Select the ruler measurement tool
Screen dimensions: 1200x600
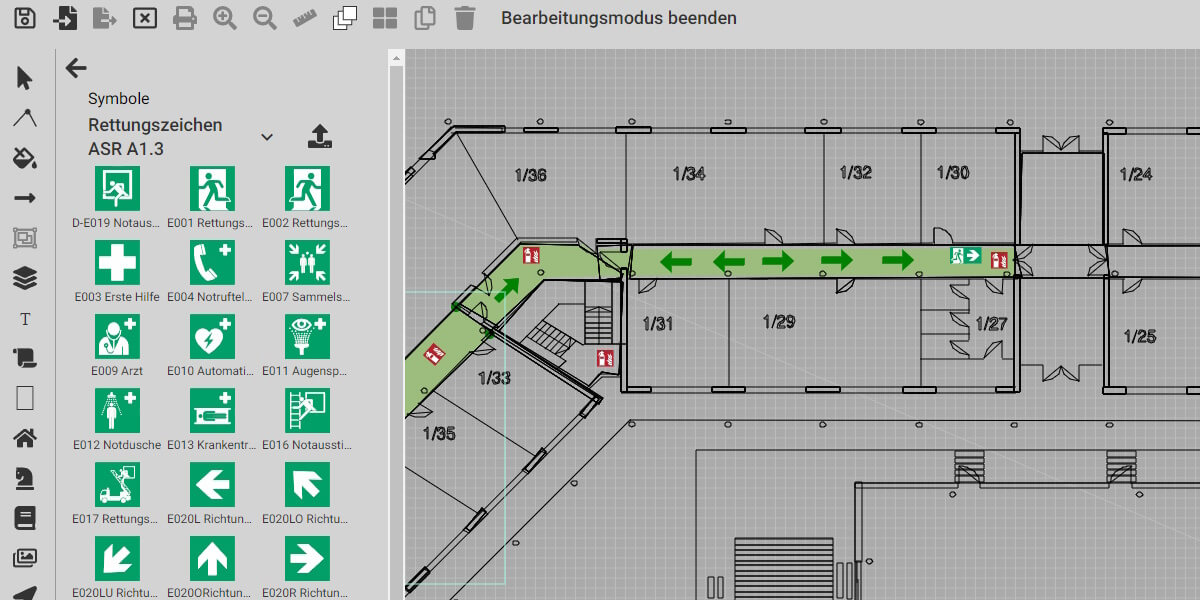(305, 18)
